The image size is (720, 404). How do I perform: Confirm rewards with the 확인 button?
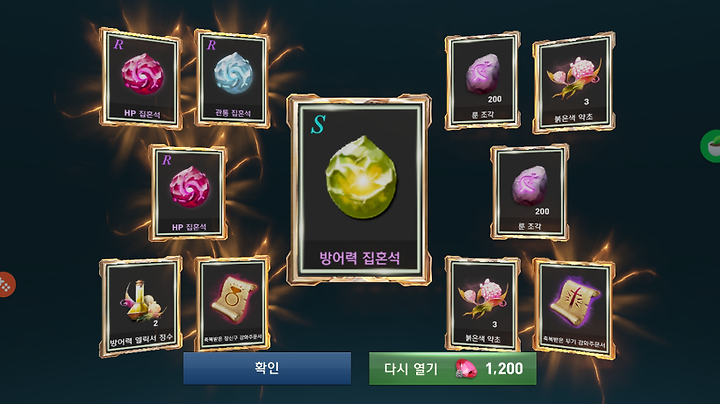[x=267, y=368]
